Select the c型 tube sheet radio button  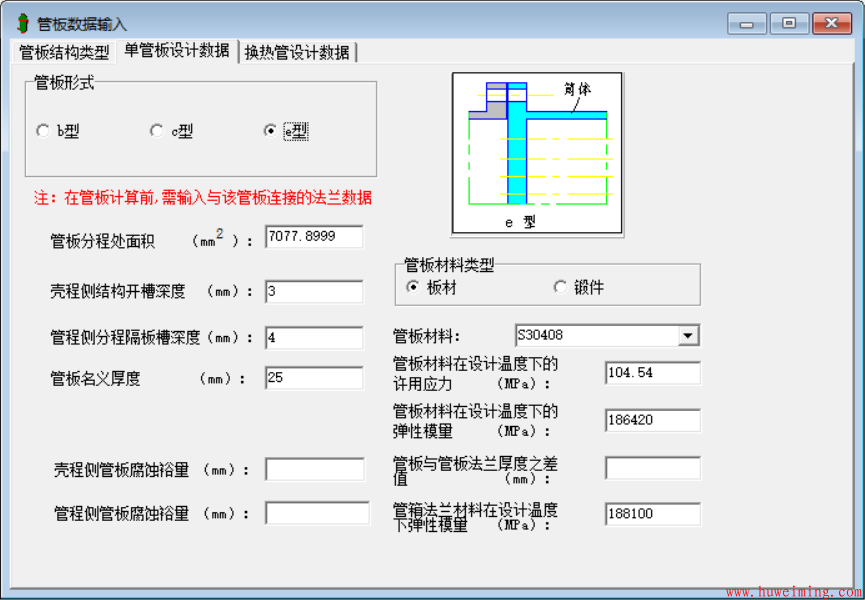click(157, 130)
